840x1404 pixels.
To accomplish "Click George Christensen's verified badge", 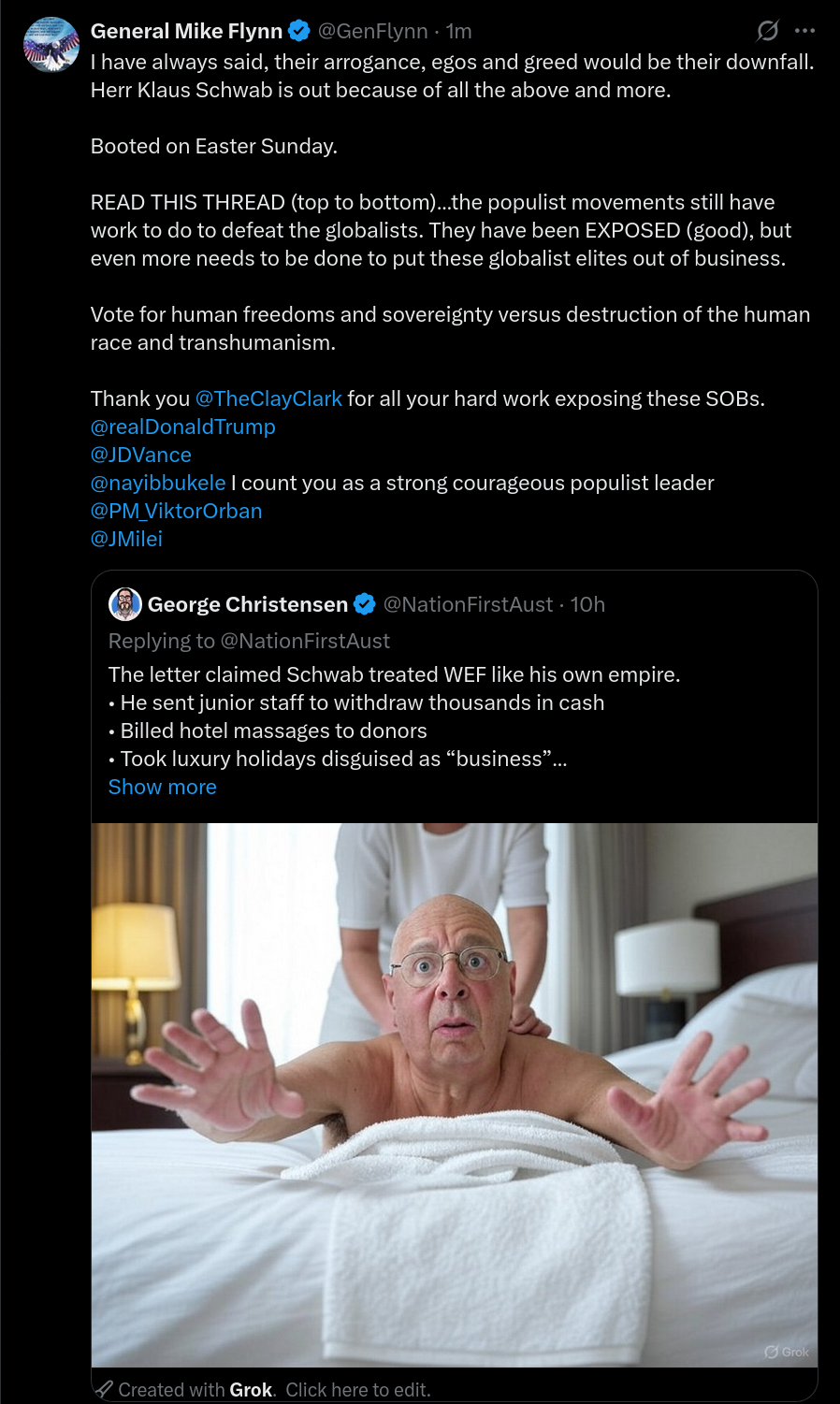I will tap(365, 604).
